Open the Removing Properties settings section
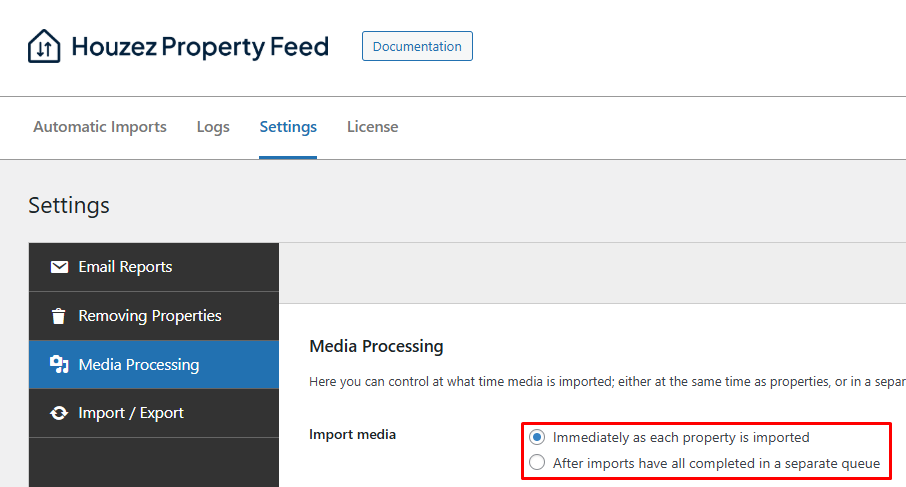This screenshot has height=487, width=906. (x=150, y=316)
